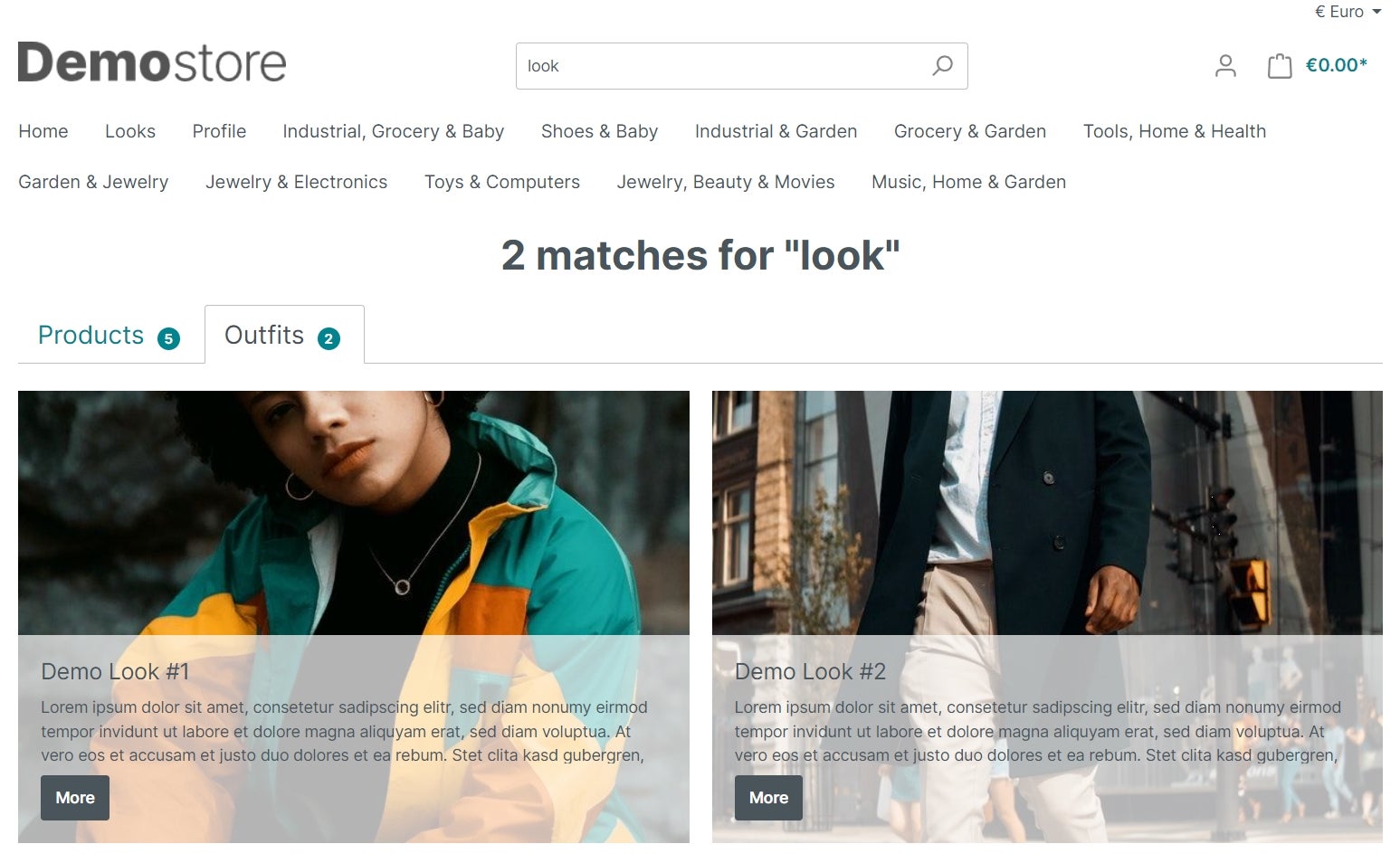Open the shopping cart bag icon
The width and height of the screenshot is (1400, 863).
pos(1280,66)
